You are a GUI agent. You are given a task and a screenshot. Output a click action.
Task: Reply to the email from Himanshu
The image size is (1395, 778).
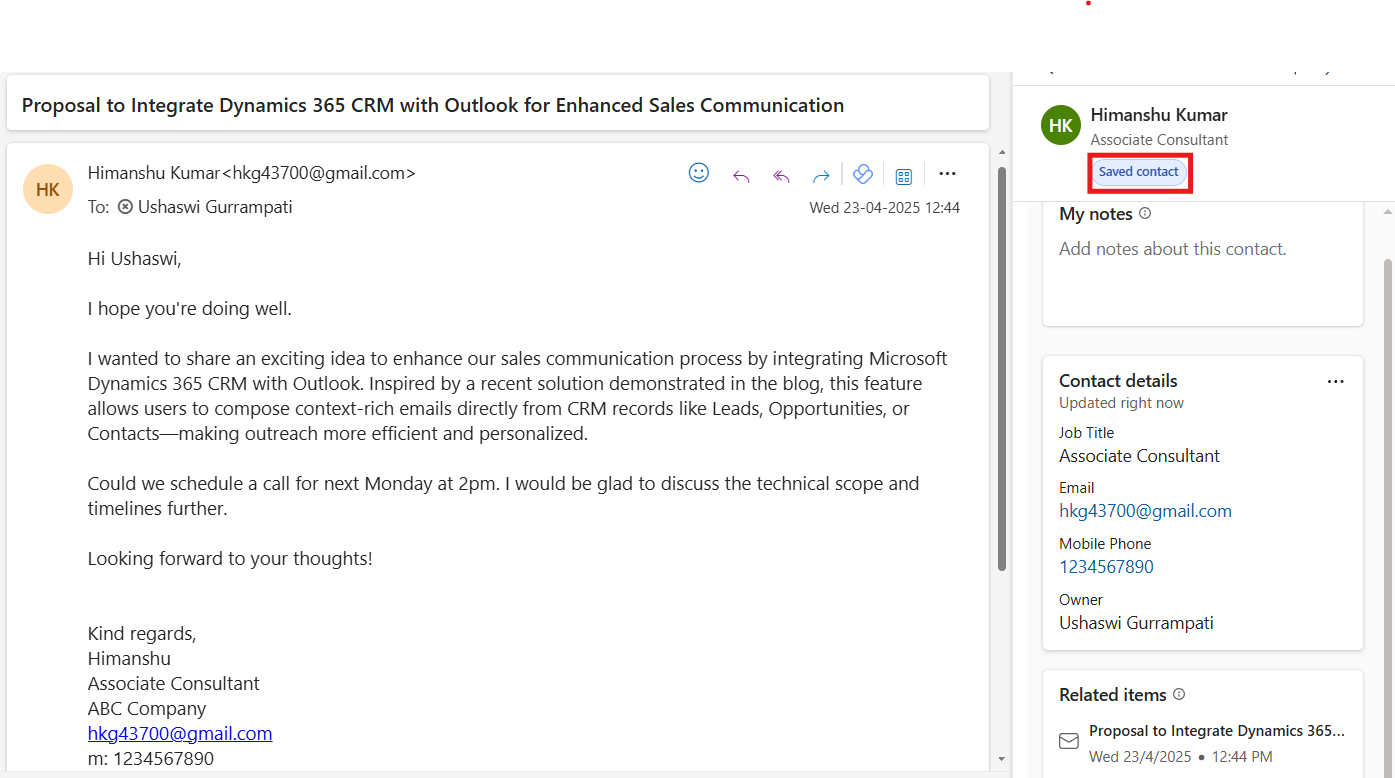741,176
